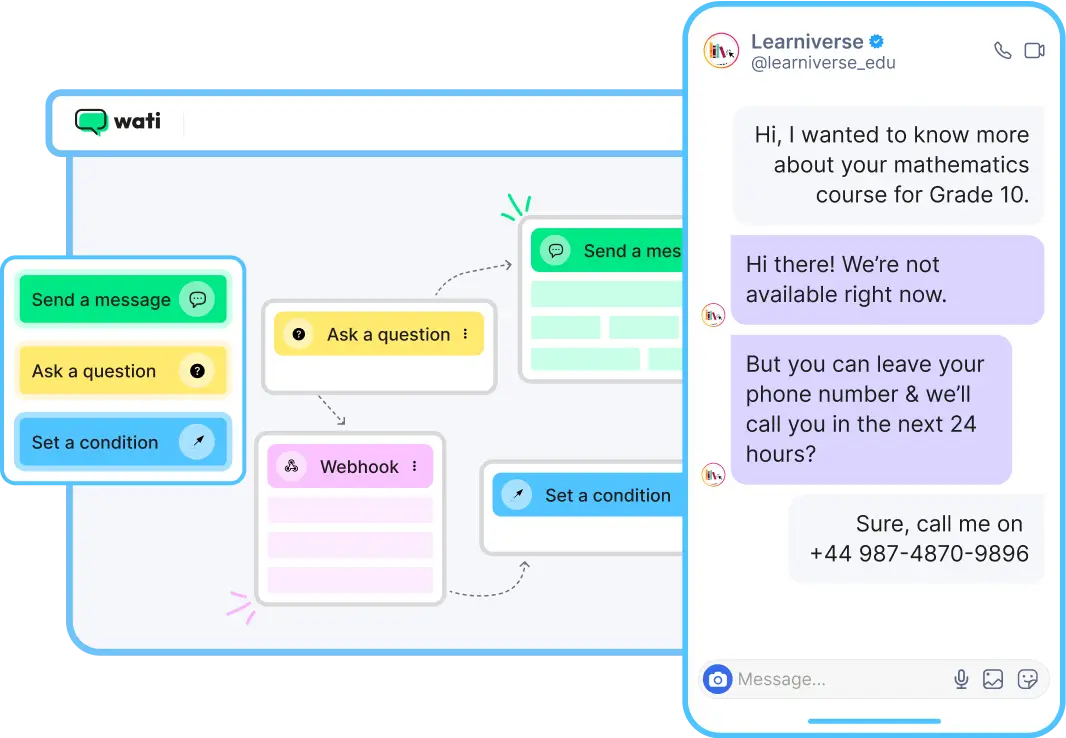Attach a picture using the image icon
The height and width of the screenshot is (738, 1066).
pos(992,679)
